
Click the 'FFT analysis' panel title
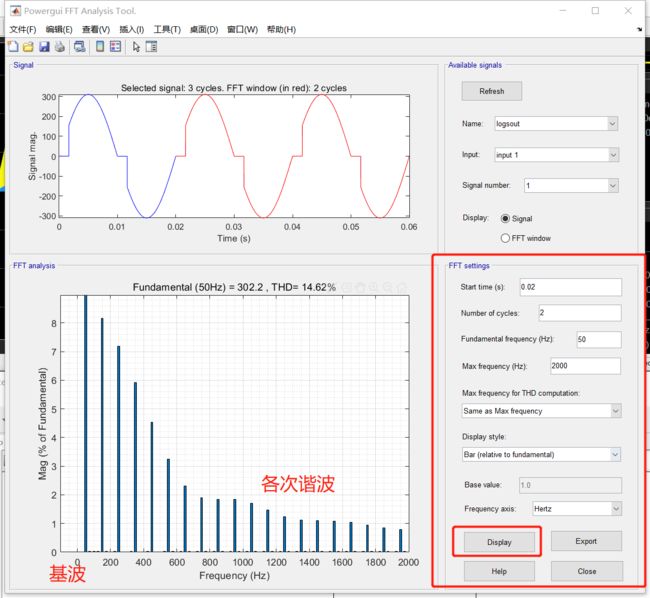(34, 266)
